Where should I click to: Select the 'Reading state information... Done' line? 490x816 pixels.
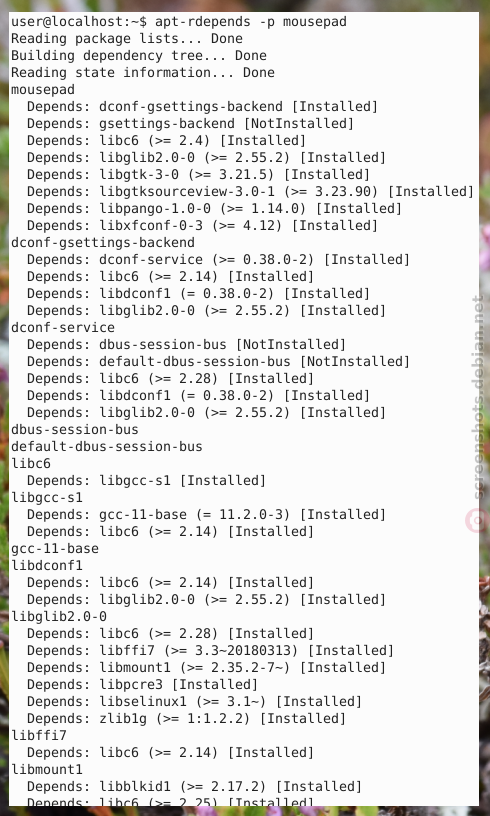point(143,72)
